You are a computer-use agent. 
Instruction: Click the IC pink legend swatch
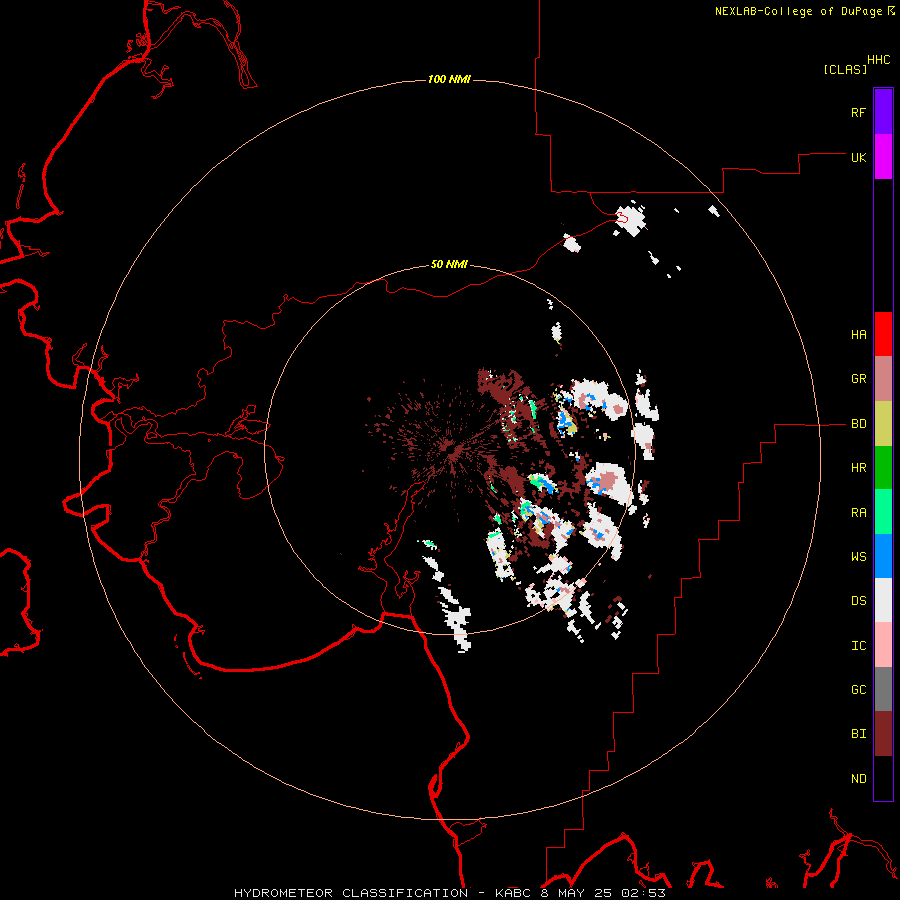[883, 645]
